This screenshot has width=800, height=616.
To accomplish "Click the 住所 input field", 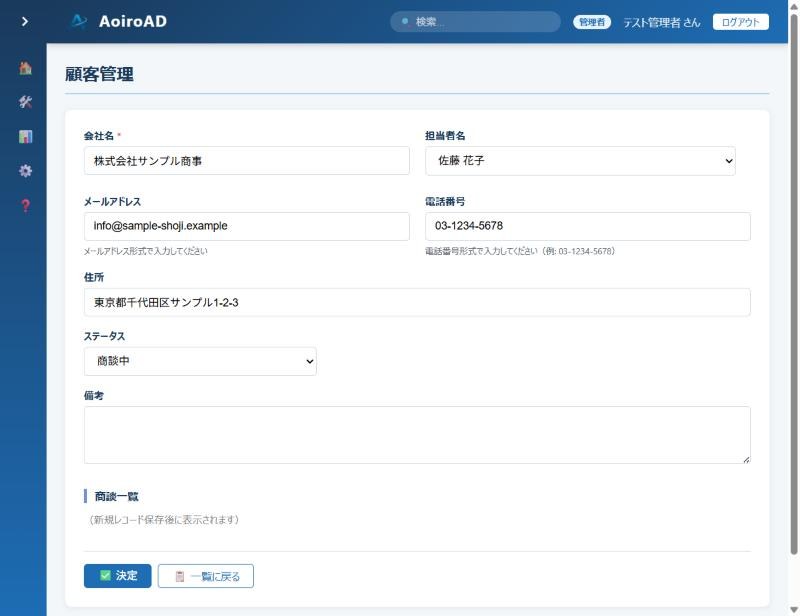I will pyautogui.click(x=417, y=302).
